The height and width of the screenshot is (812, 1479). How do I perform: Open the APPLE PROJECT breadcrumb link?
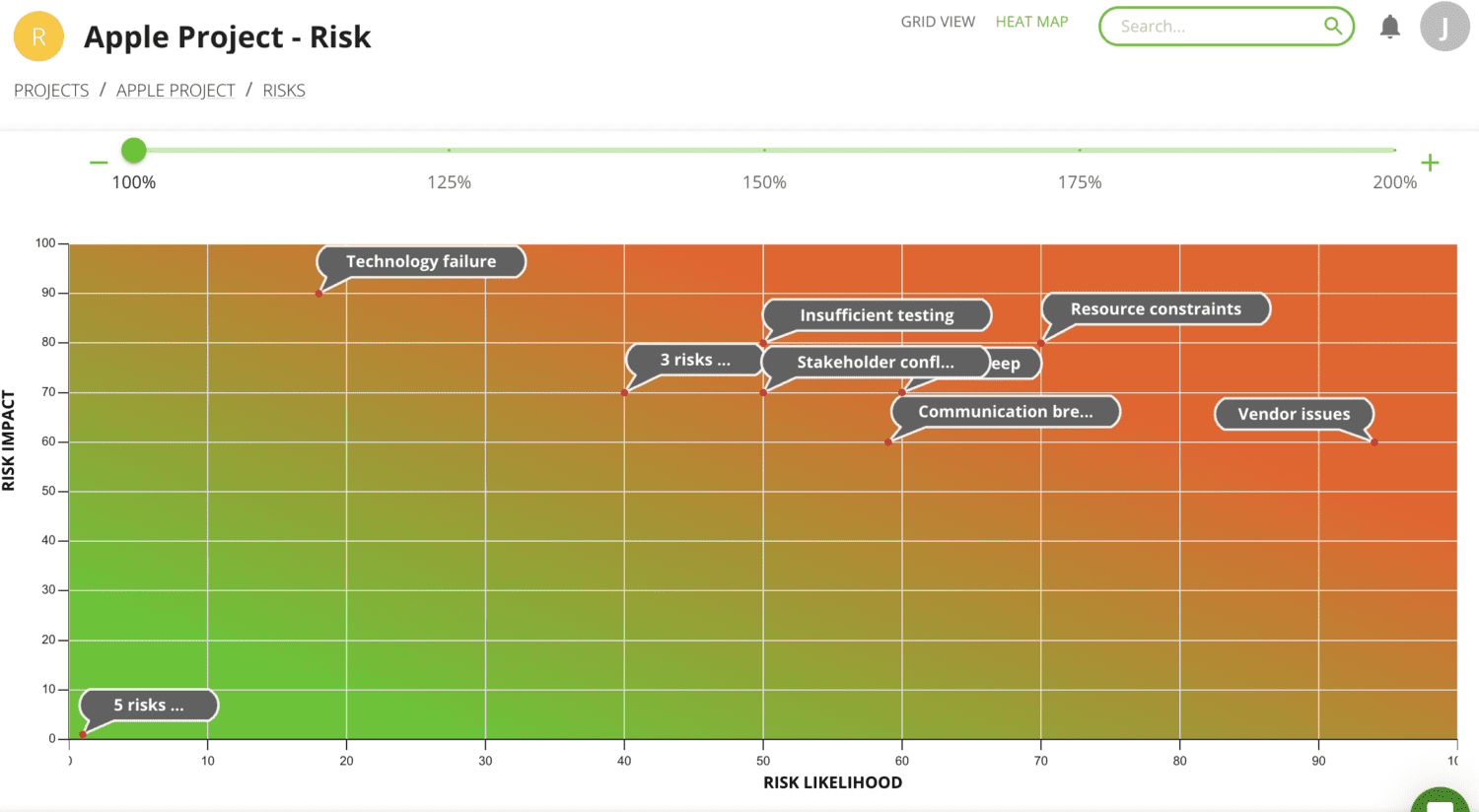tap(176, 90)
